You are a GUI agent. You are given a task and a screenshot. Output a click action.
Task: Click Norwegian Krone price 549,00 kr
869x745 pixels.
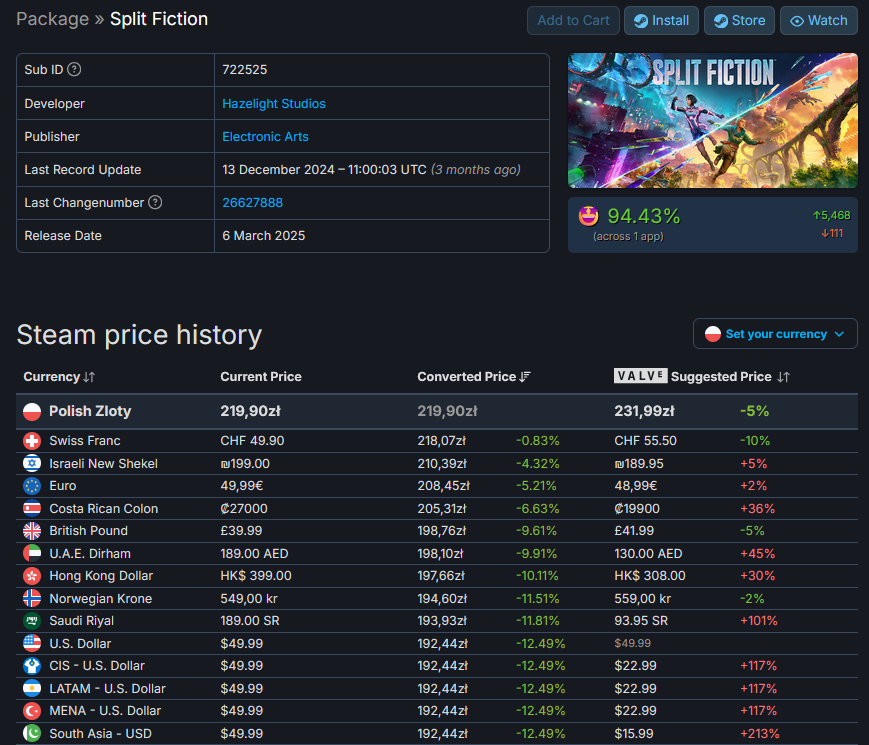pyautogui.click(x=249, y=598)
